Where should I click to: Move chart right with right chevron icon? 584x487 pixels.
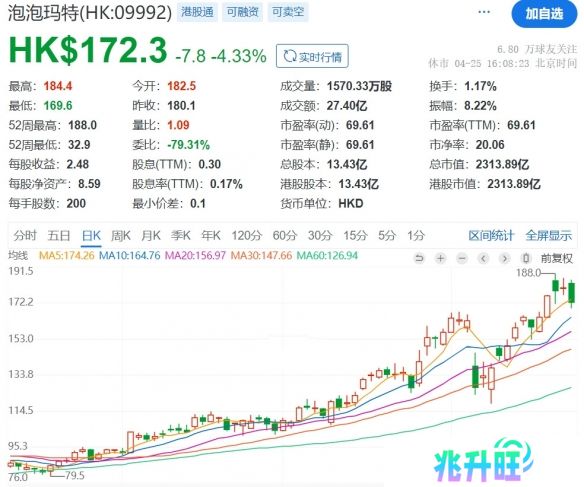pyautogui.click(x=505, y=258)
